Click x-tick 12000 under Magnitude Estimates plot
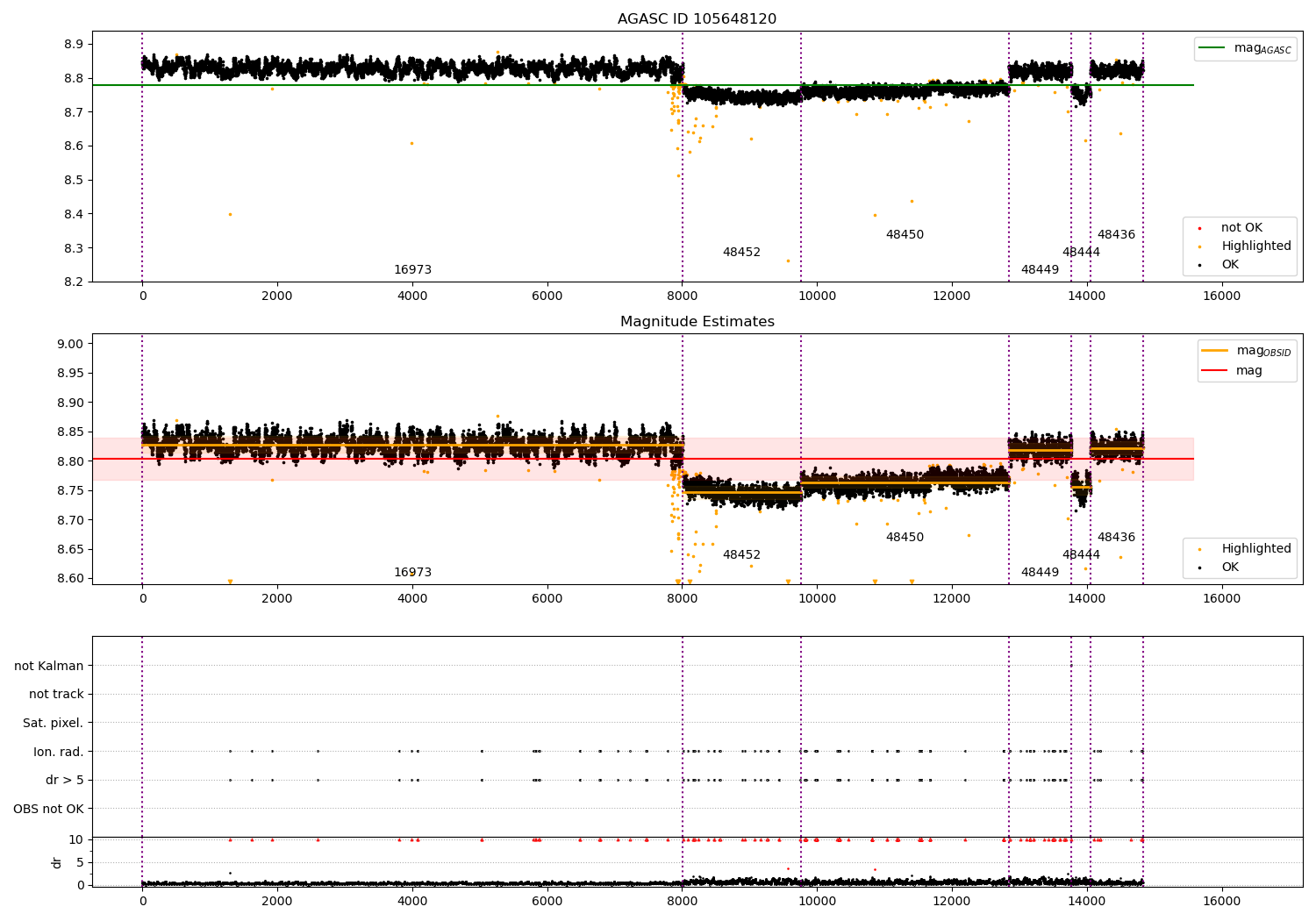The height and width of the screenshot is (921, 1316). pyautogui.click(x=952, y=599)
